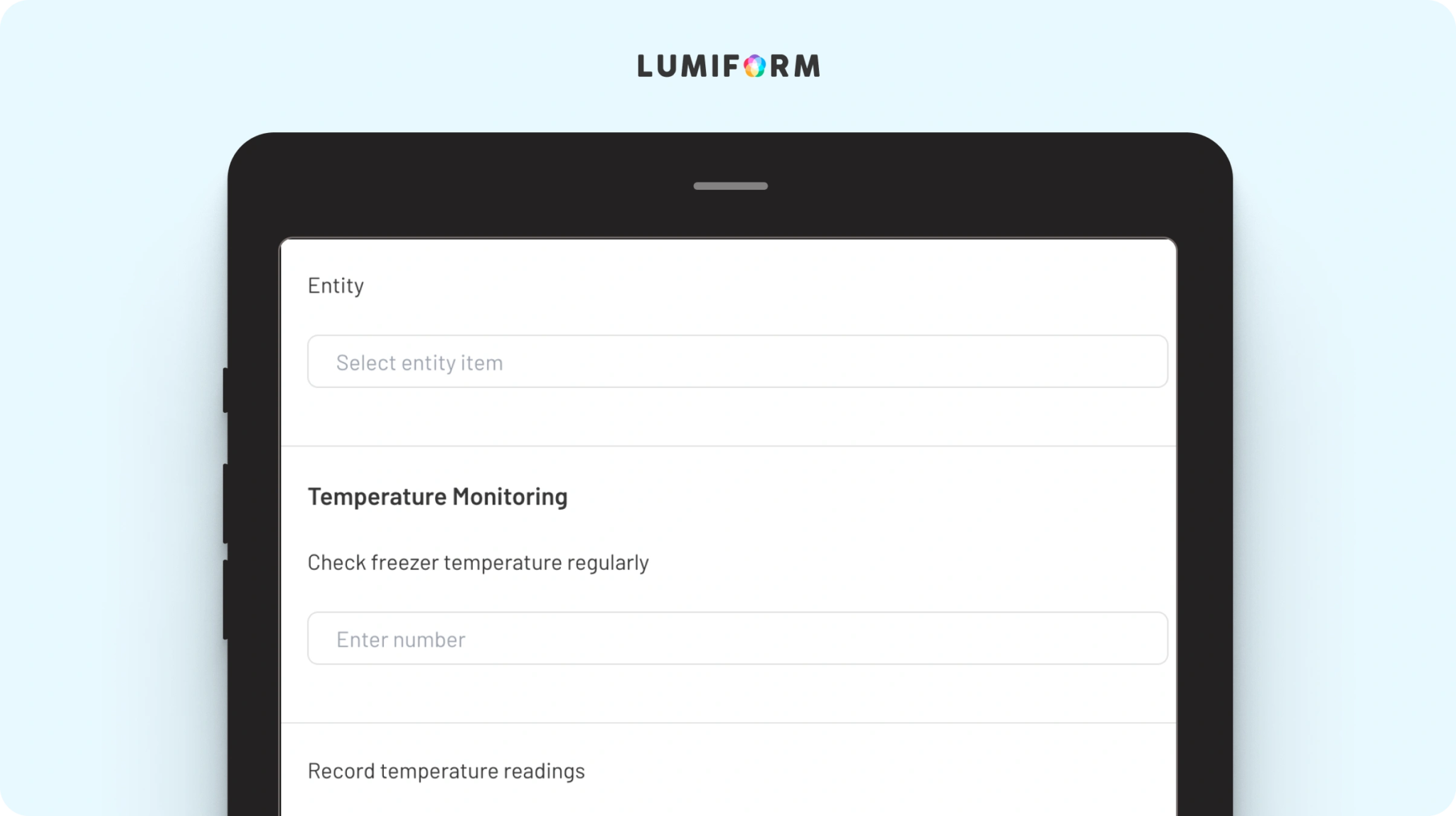Viewport: 1456px width, 816px height.
Task: Open the Select entity item dropdown
Action: click(x=737, y=362)
